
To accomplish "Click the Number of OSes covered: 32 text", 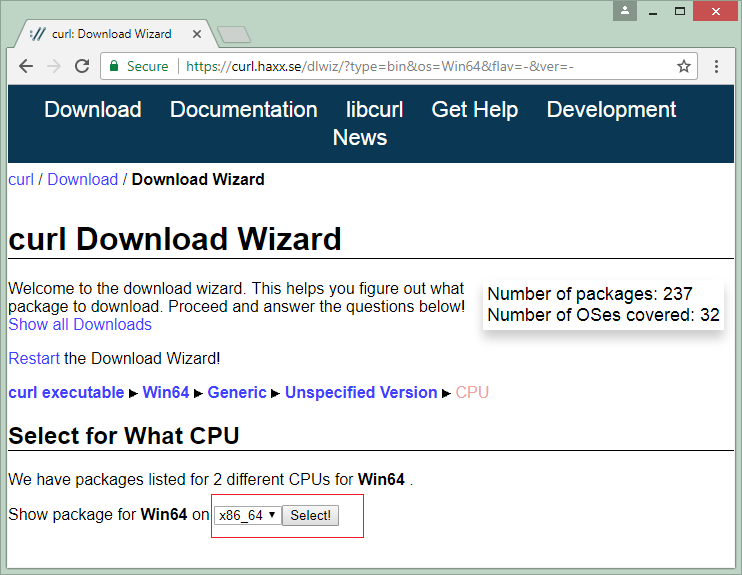I will pyautogui.click(x=603, y=315).
